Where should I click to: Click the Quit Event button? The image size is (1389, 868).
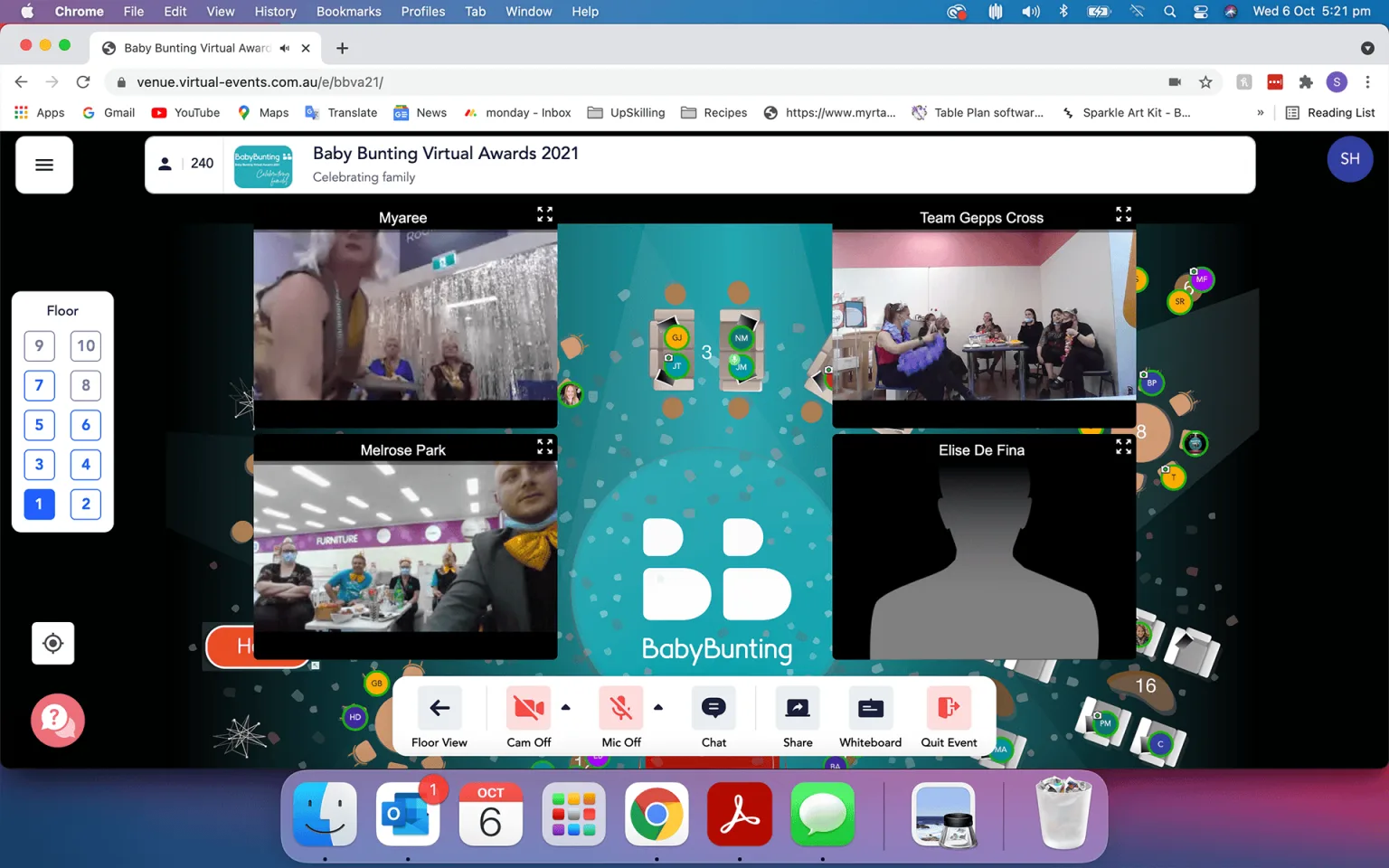(x=949, y=718)
